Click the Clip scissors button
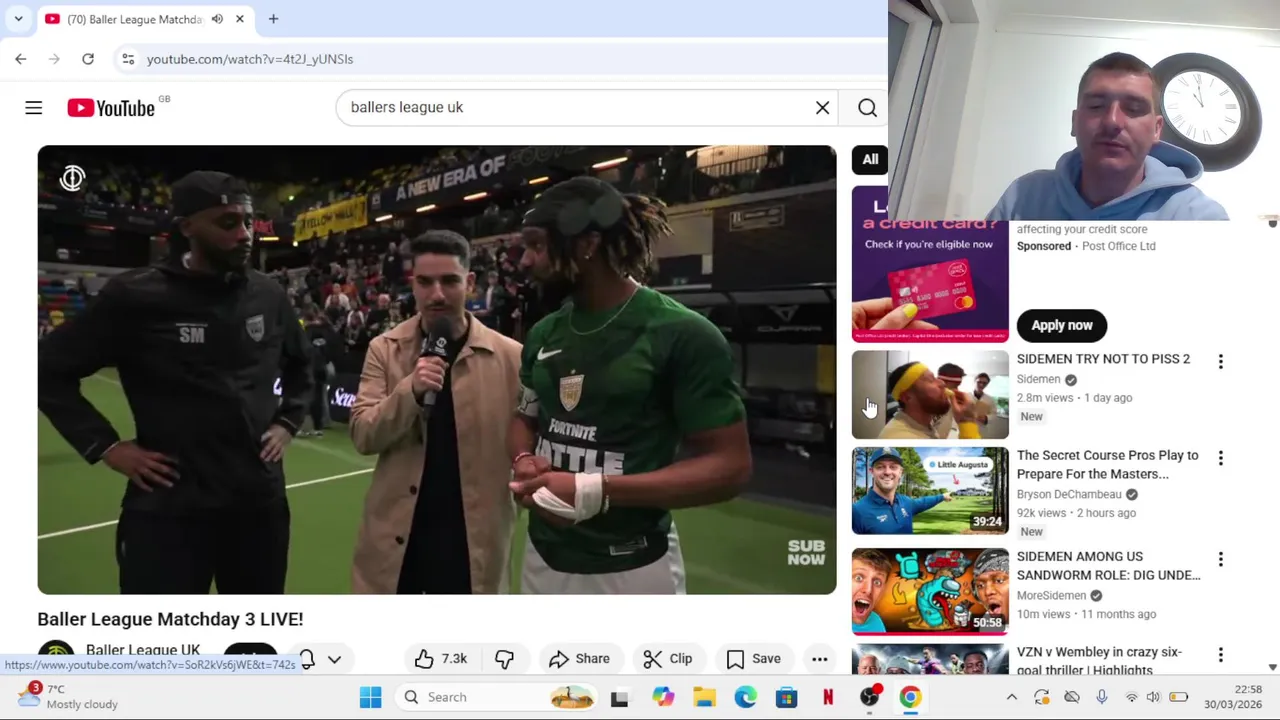1280x720 pixels. coord(667,659)
